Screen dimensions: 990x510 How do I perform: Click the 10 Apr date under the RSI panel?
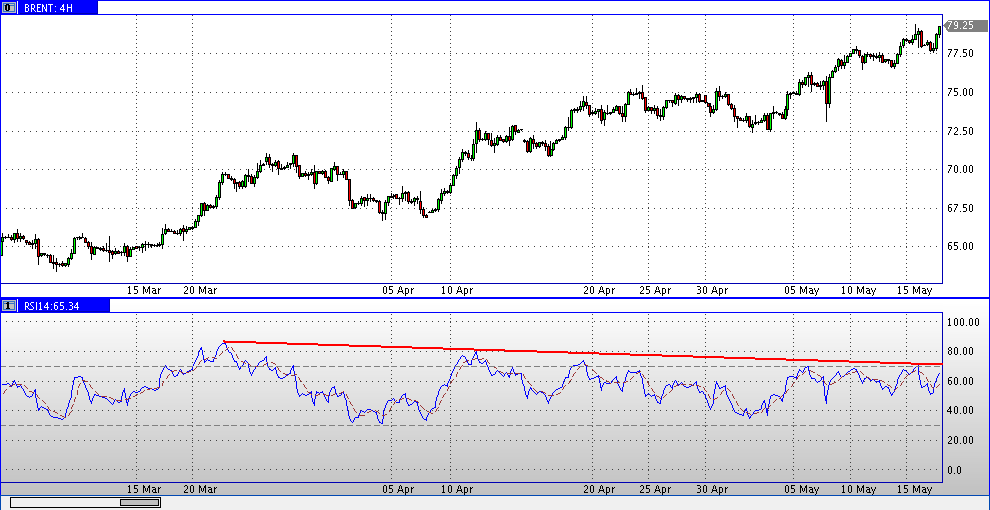pos(457,489)
